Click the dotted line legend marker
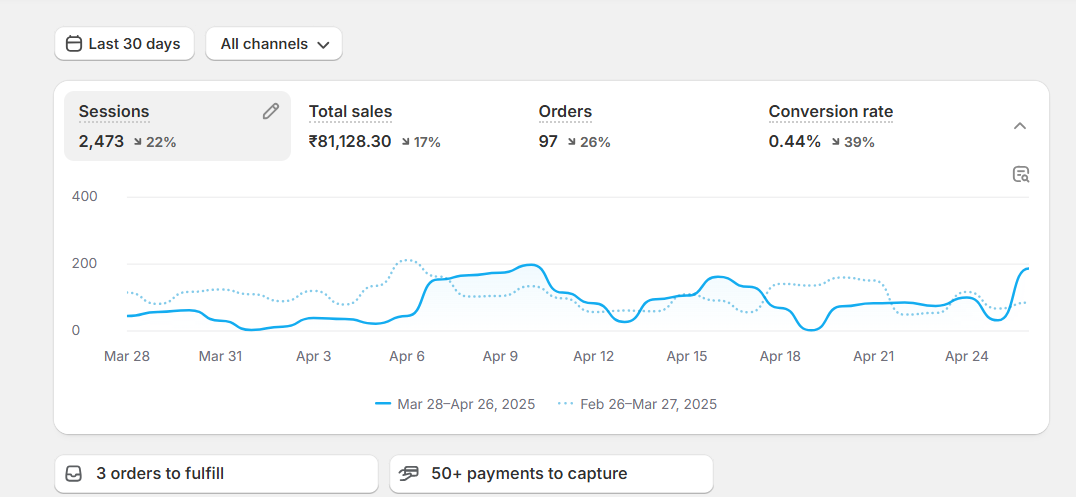The height and width of the screenshot is (497, 1076). 566,404
